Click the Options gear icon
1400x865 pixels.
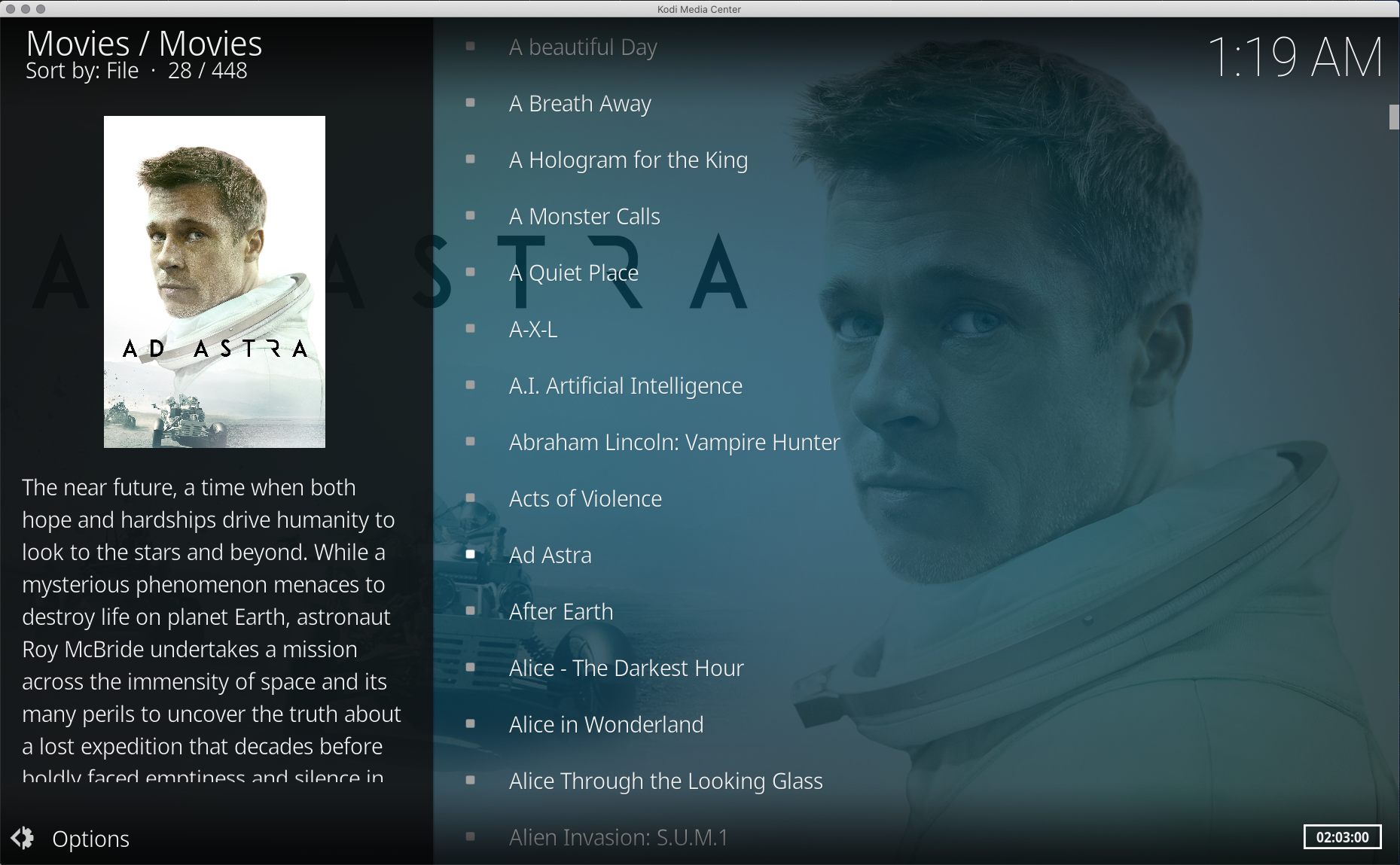point(23,838)
